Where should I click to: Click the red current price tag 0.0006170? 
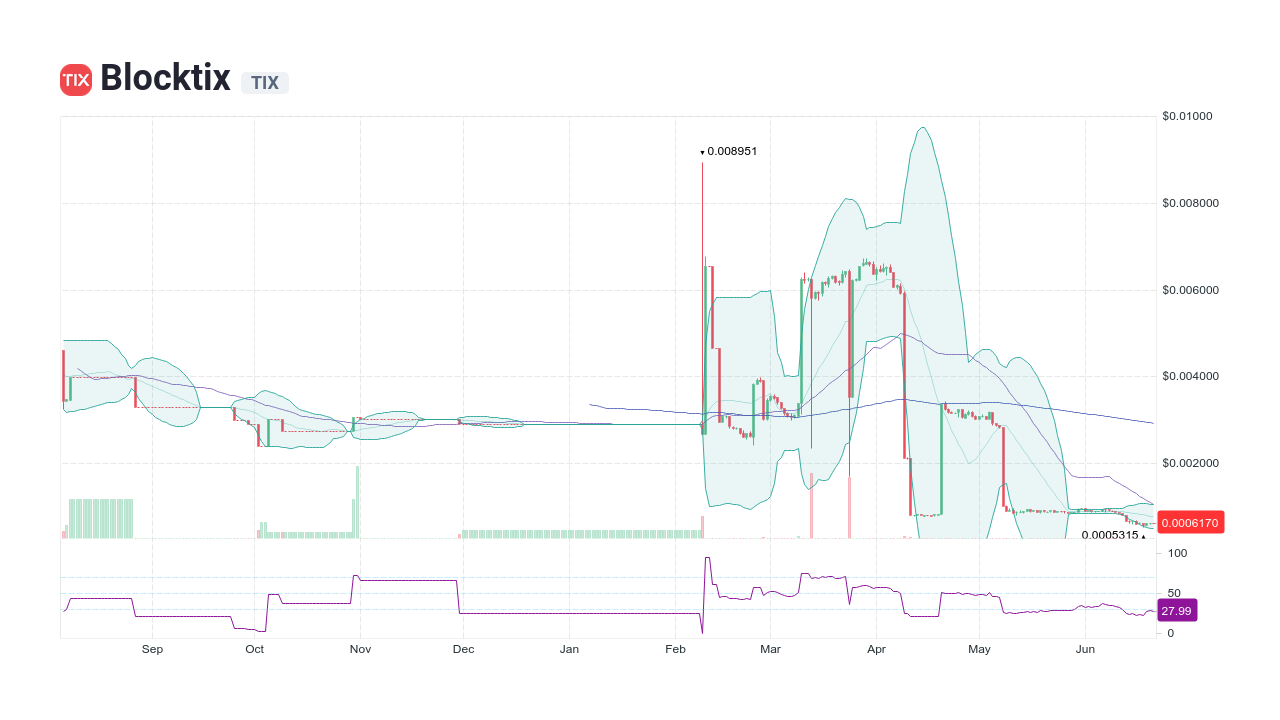[1190, 522]
